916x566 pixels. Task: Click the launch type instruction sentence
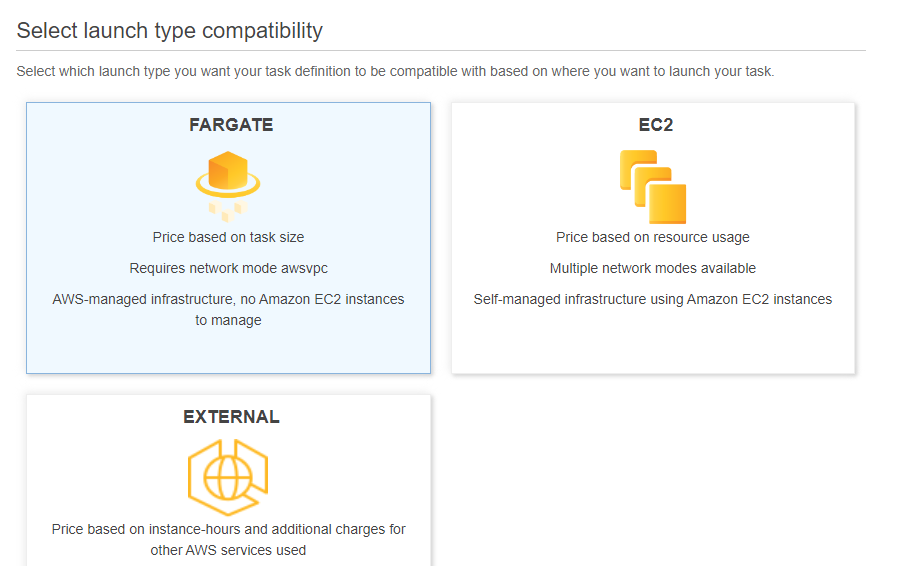coord(395,71)
